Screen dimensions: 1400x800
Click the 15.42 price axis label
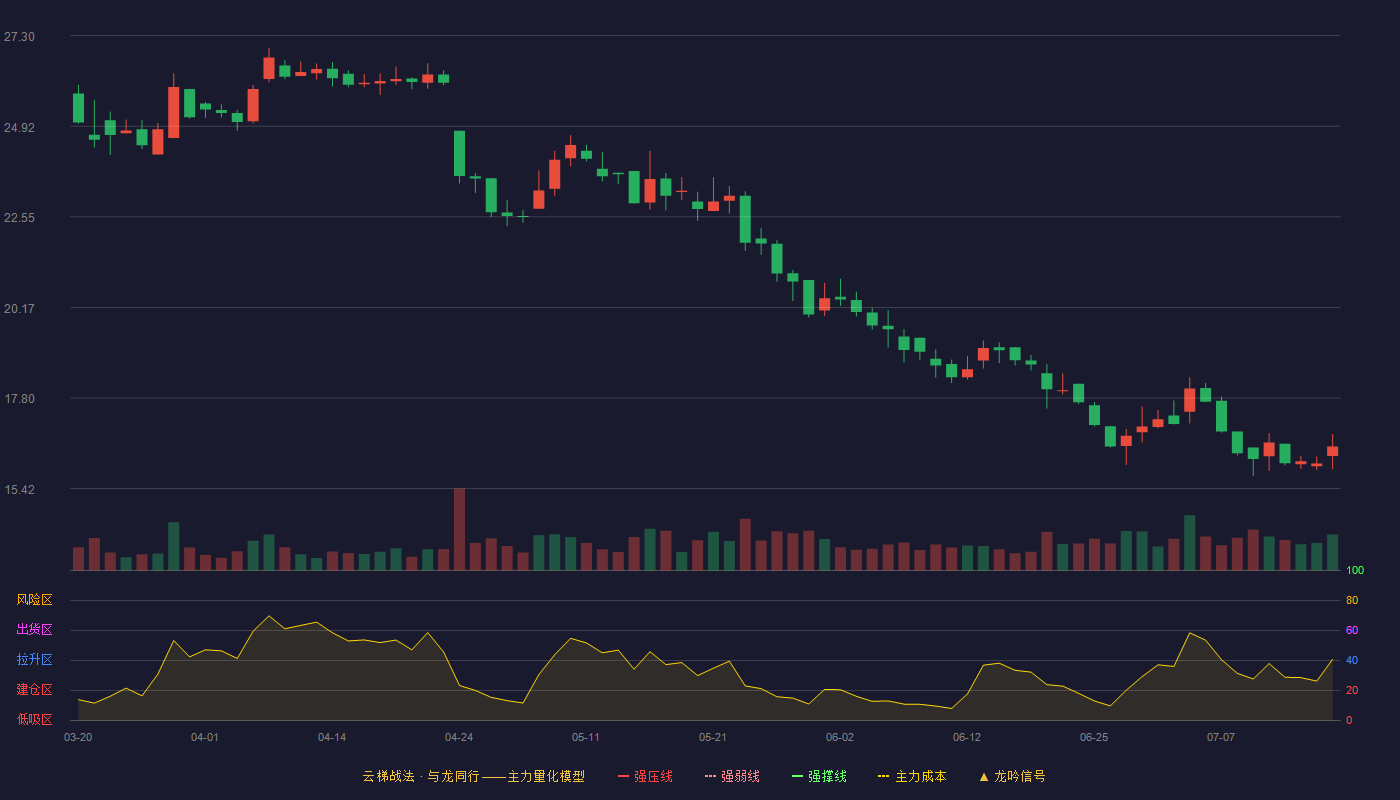point(19,490)
